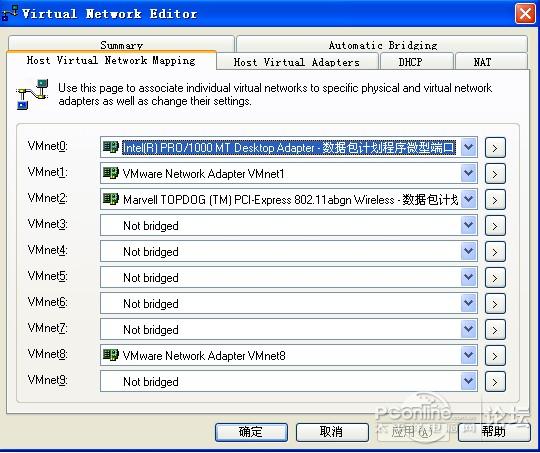Confirm with the 确定 button

[251, 432]
